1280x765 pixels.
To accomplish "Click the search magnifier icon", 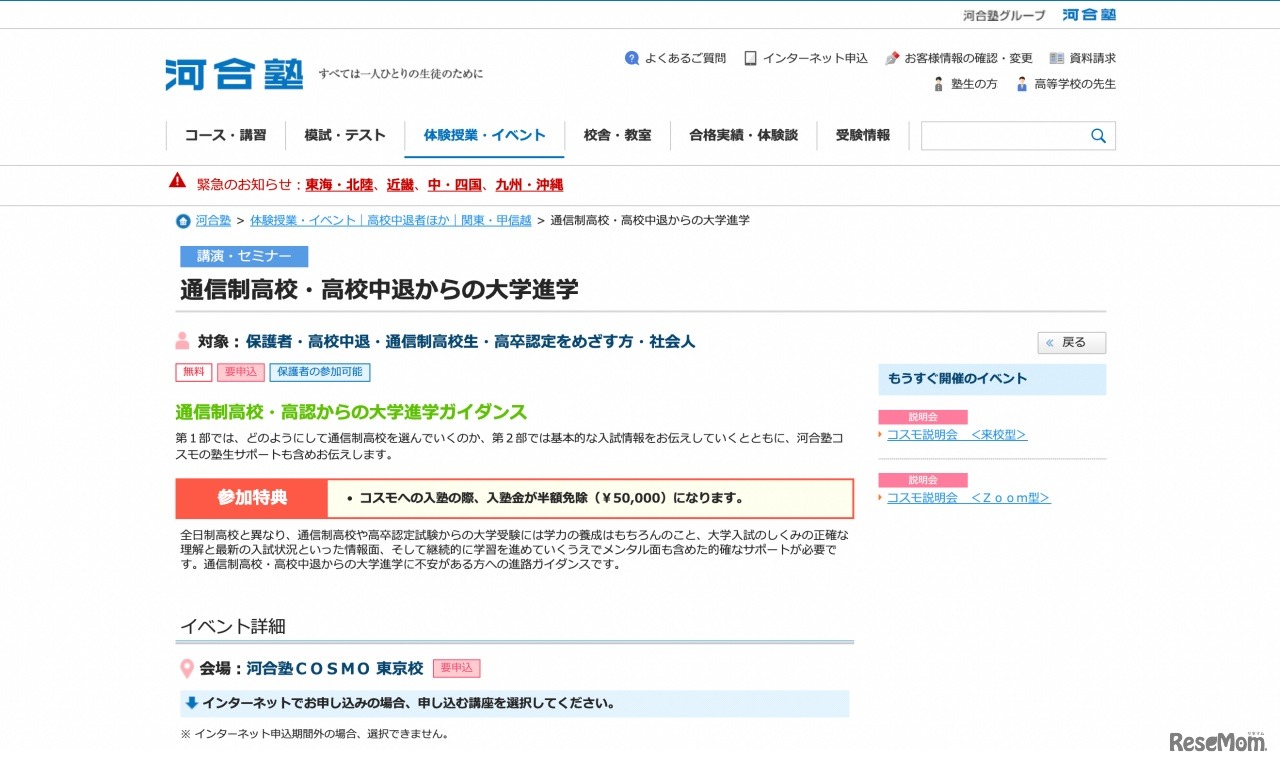I will click(x=1098, y=136).
